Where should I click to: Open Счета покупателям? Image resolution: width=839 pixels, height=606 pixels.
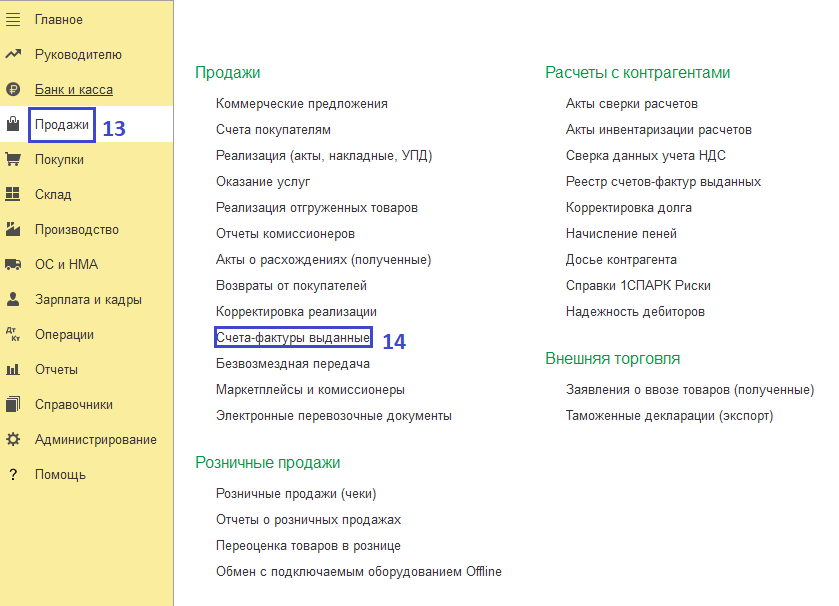tap(273, 129)
